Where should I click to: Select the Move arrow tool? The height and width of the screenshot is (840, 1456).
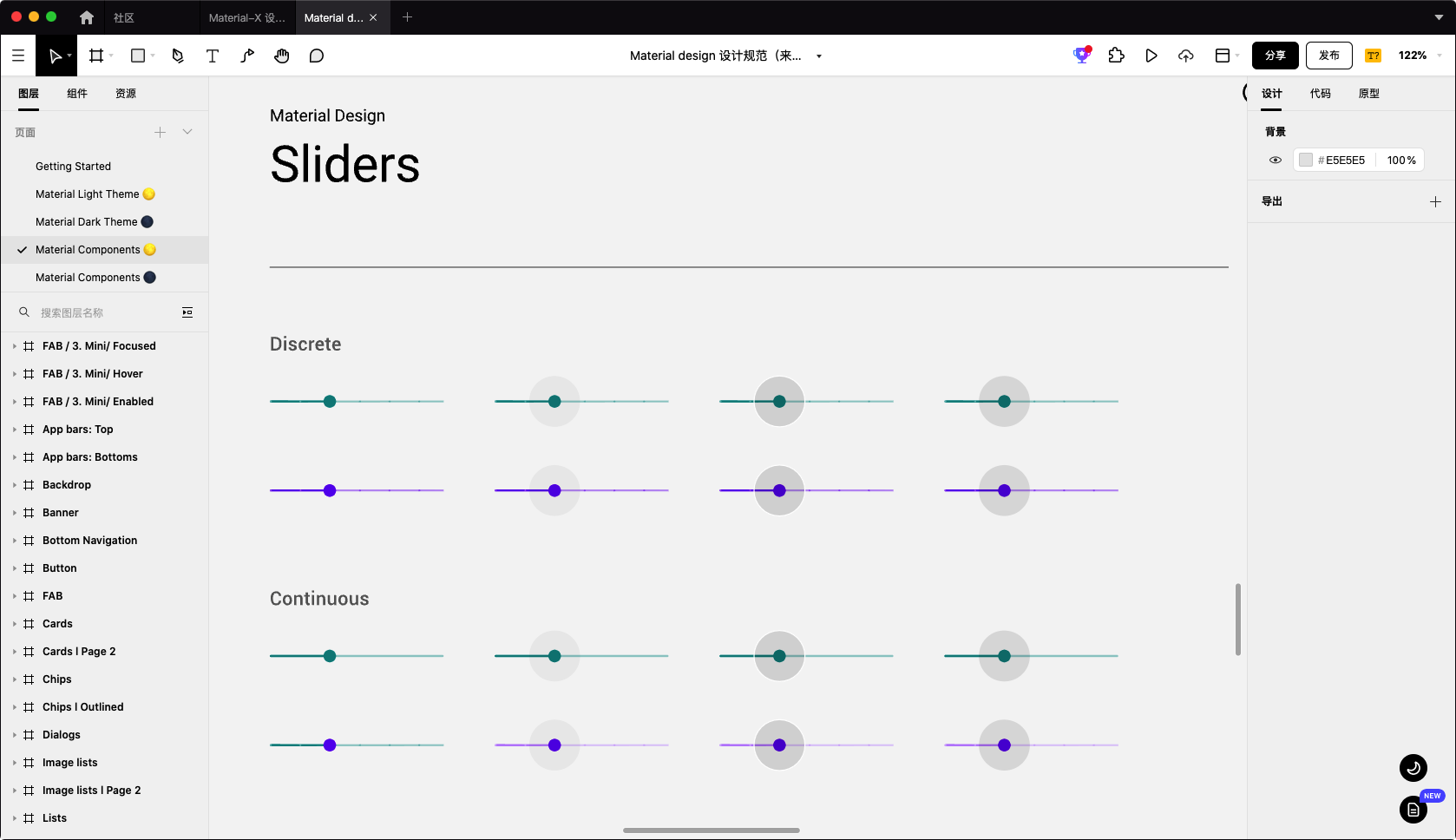point(55,56)
